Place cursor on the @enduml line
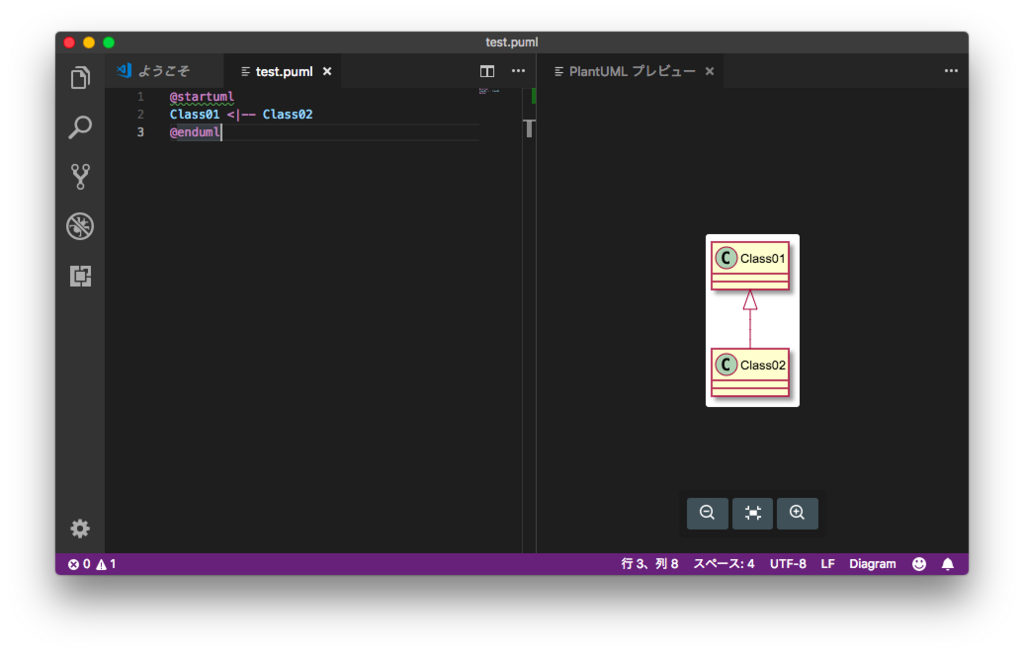 pyautogui.click(x=195, y=132)
